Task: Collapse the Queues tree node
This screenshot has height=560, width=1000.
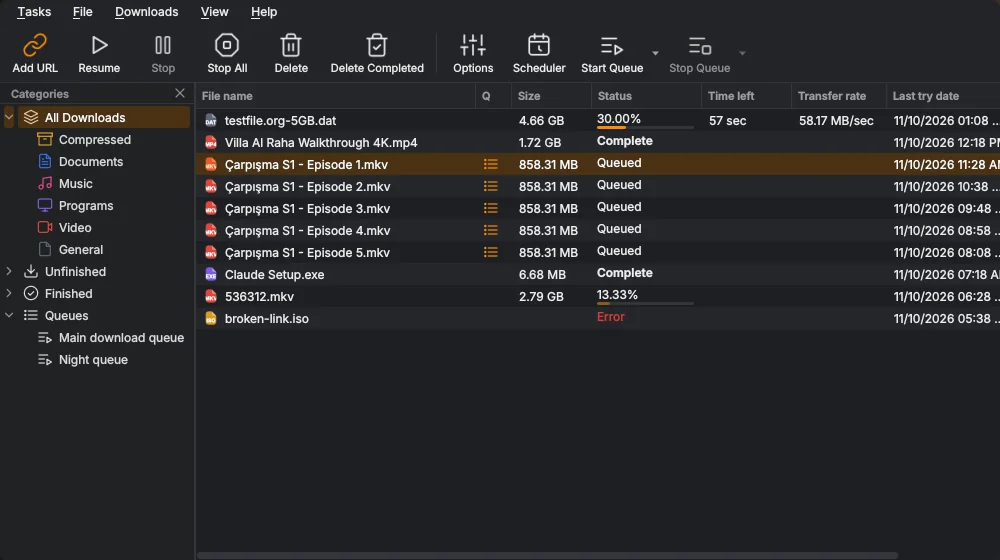Action: [x=9, y=315]
